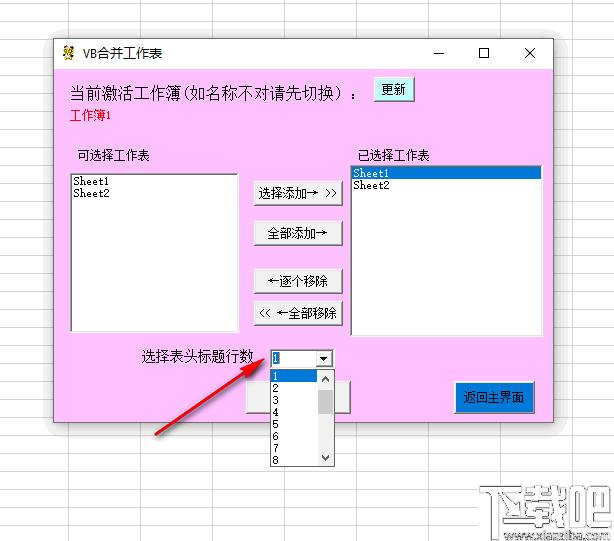Image resolution: width=614 pixels, height=541 pixels.
Task: Choose option 4 in the dropdown list
Action: click(x=294, y=412)
